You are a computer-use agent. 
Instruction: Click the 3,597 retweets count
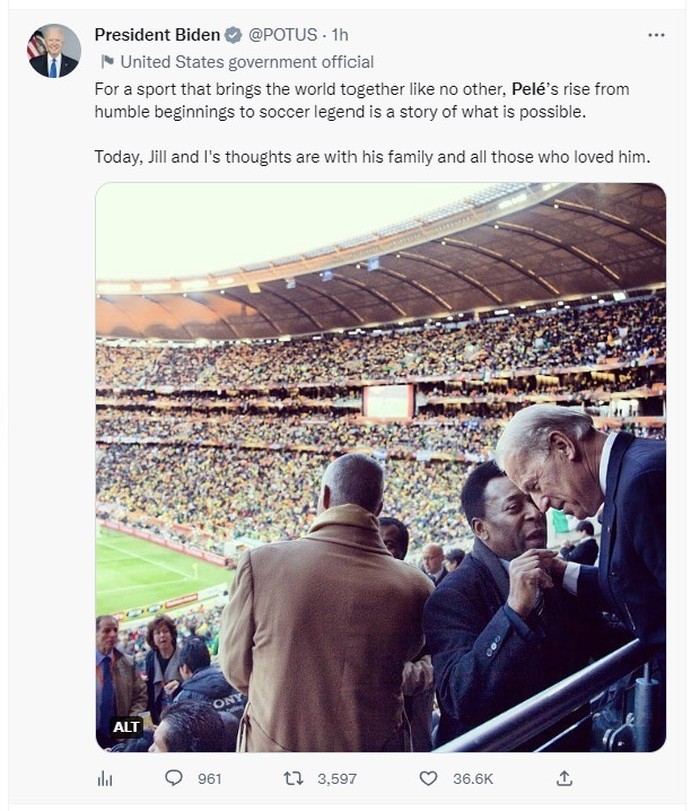[x=336, y=778]
